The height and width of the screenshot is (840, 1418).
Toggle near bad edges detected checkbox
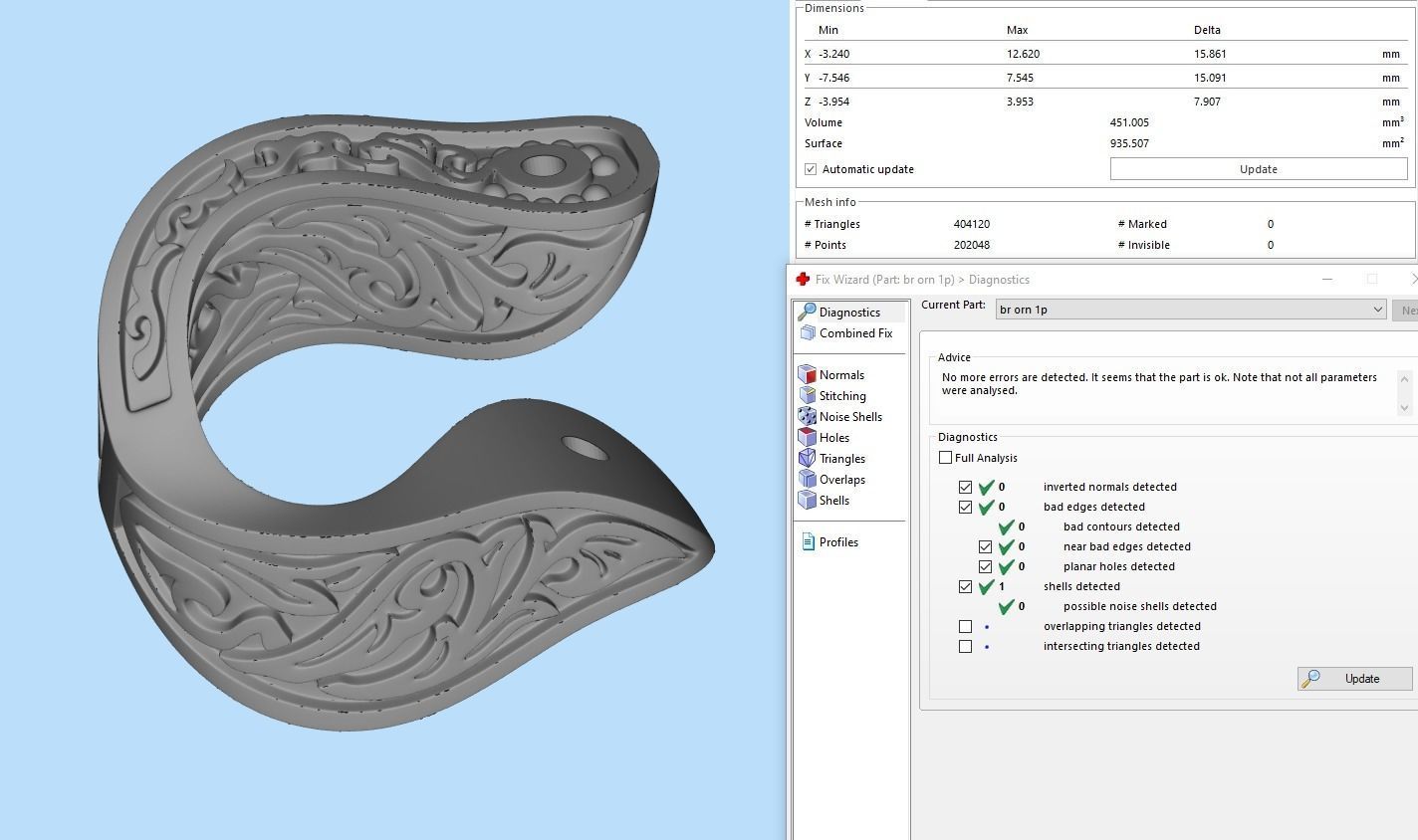(x=985, y=547)
